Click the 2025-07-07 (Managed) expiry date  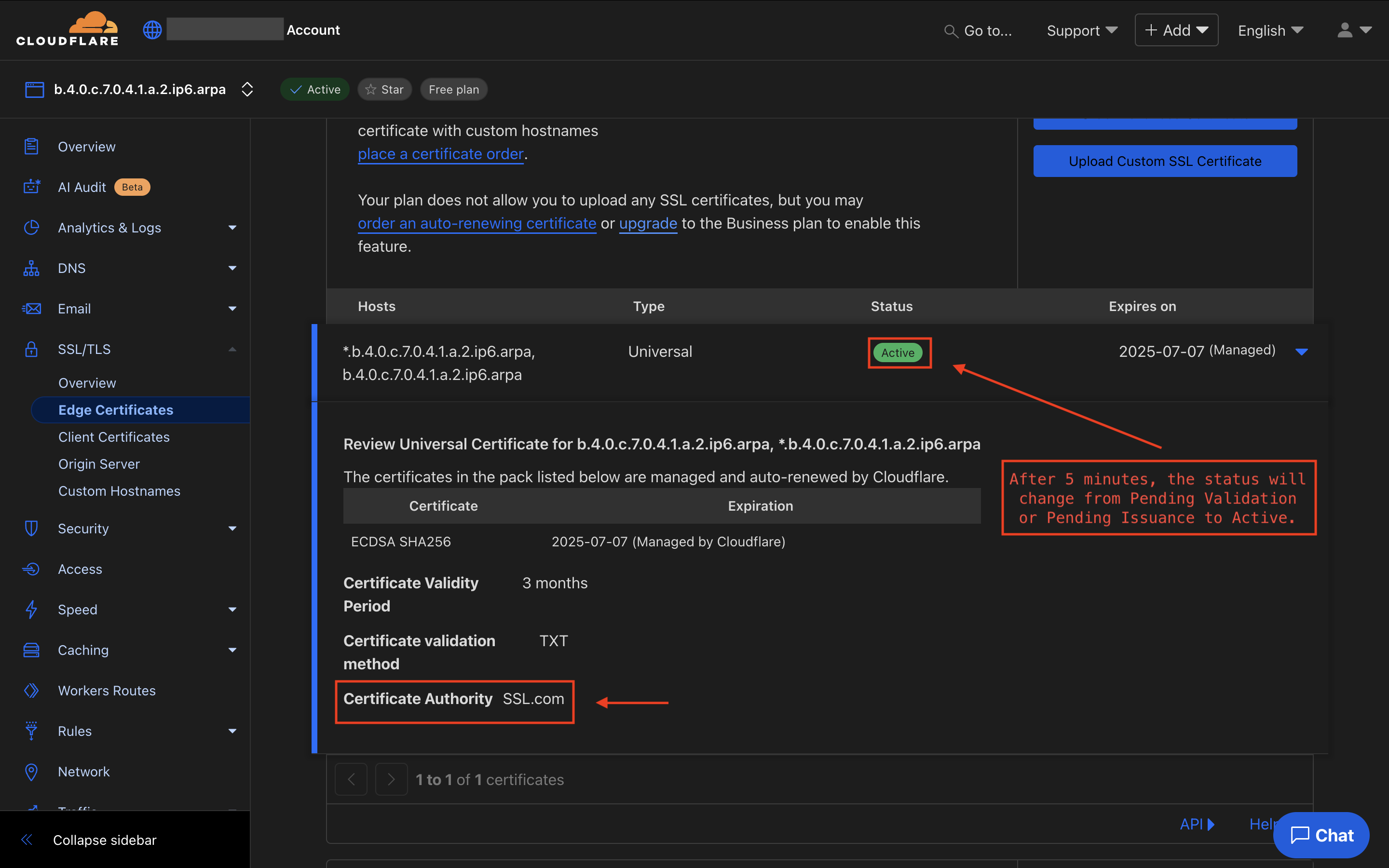(x=1197, y=351)
